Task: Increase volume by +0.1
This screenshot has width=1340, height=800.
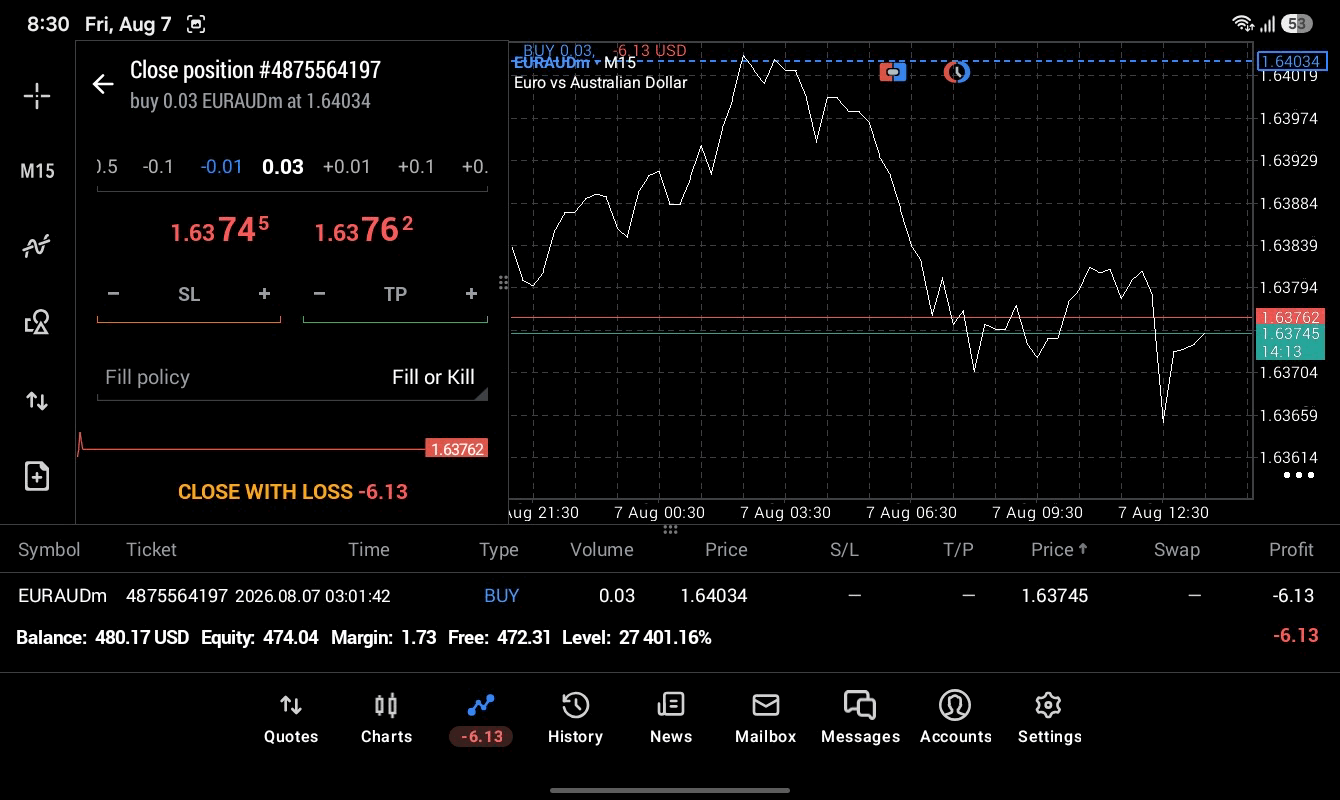Action: 416,166
